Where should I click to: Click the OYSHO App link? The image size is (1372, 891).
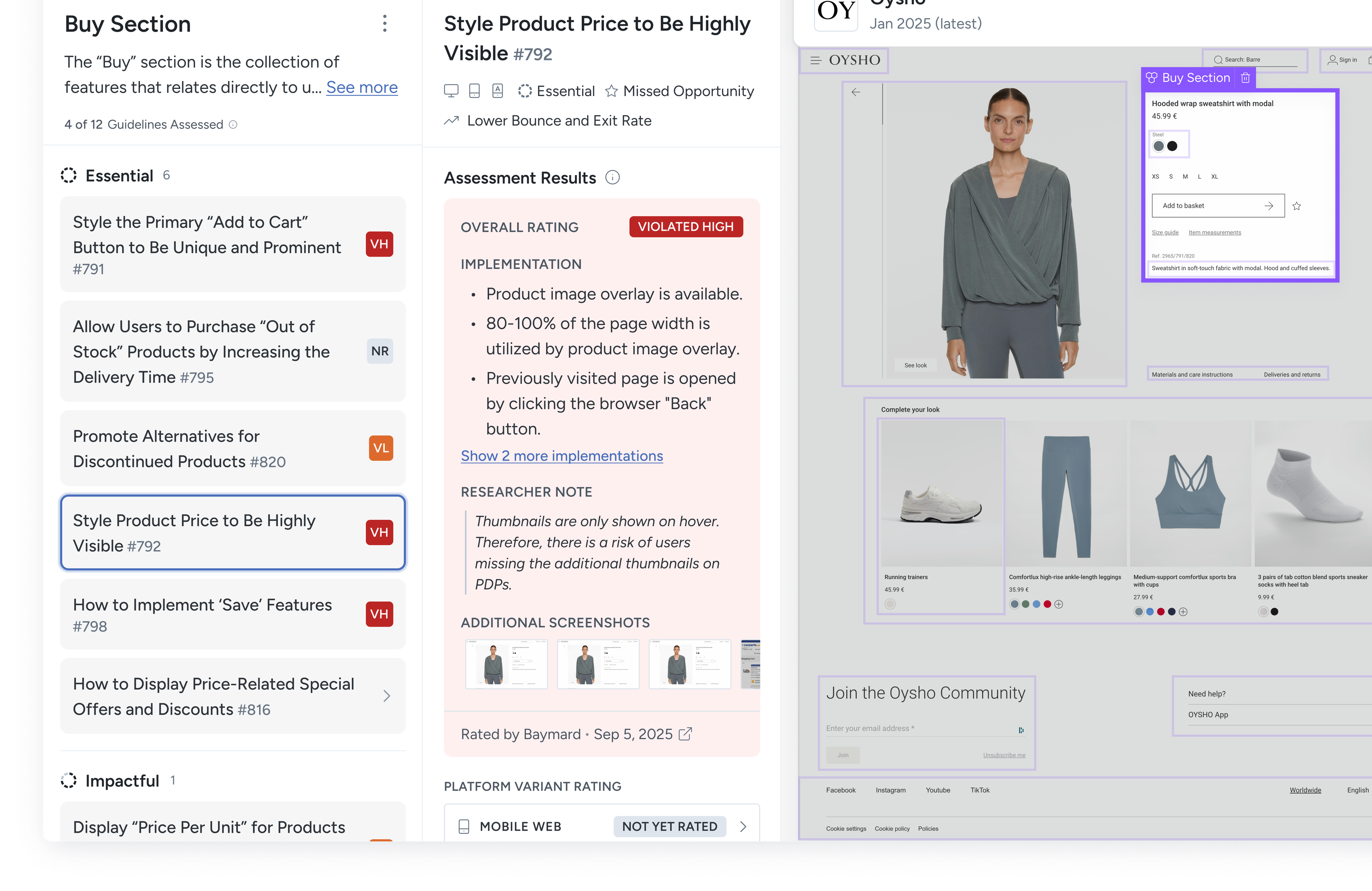[x=1208, y=715]
